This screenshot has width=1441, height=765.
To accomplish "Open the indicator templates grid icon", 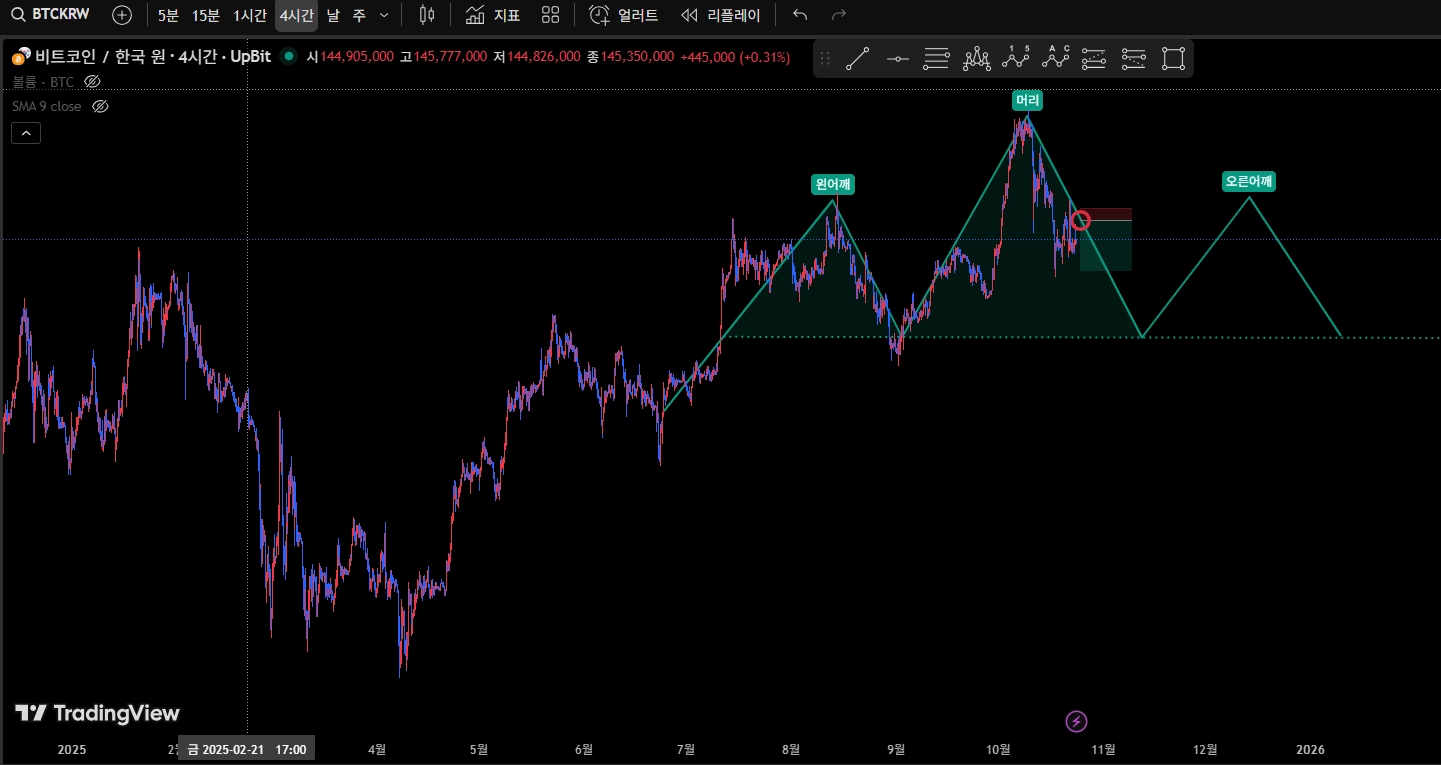I will coord(550,15).
